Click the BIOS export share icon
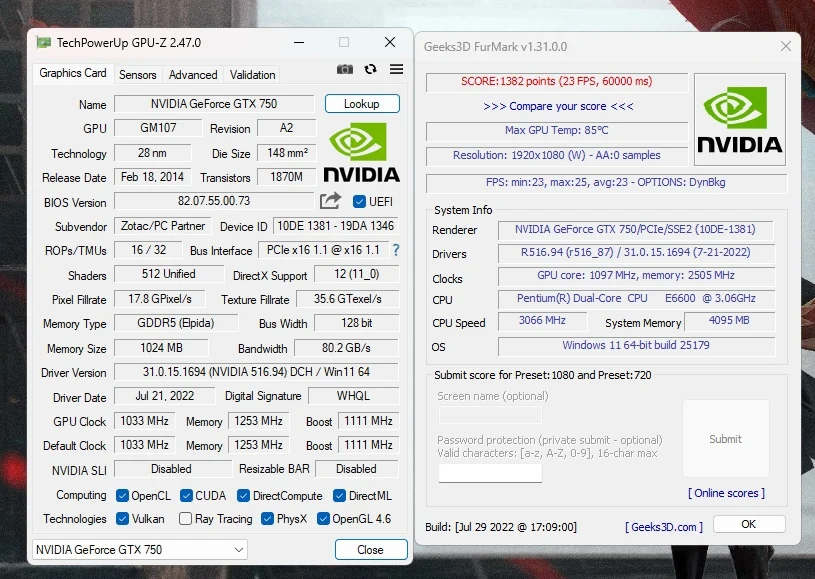 (330, 201)
